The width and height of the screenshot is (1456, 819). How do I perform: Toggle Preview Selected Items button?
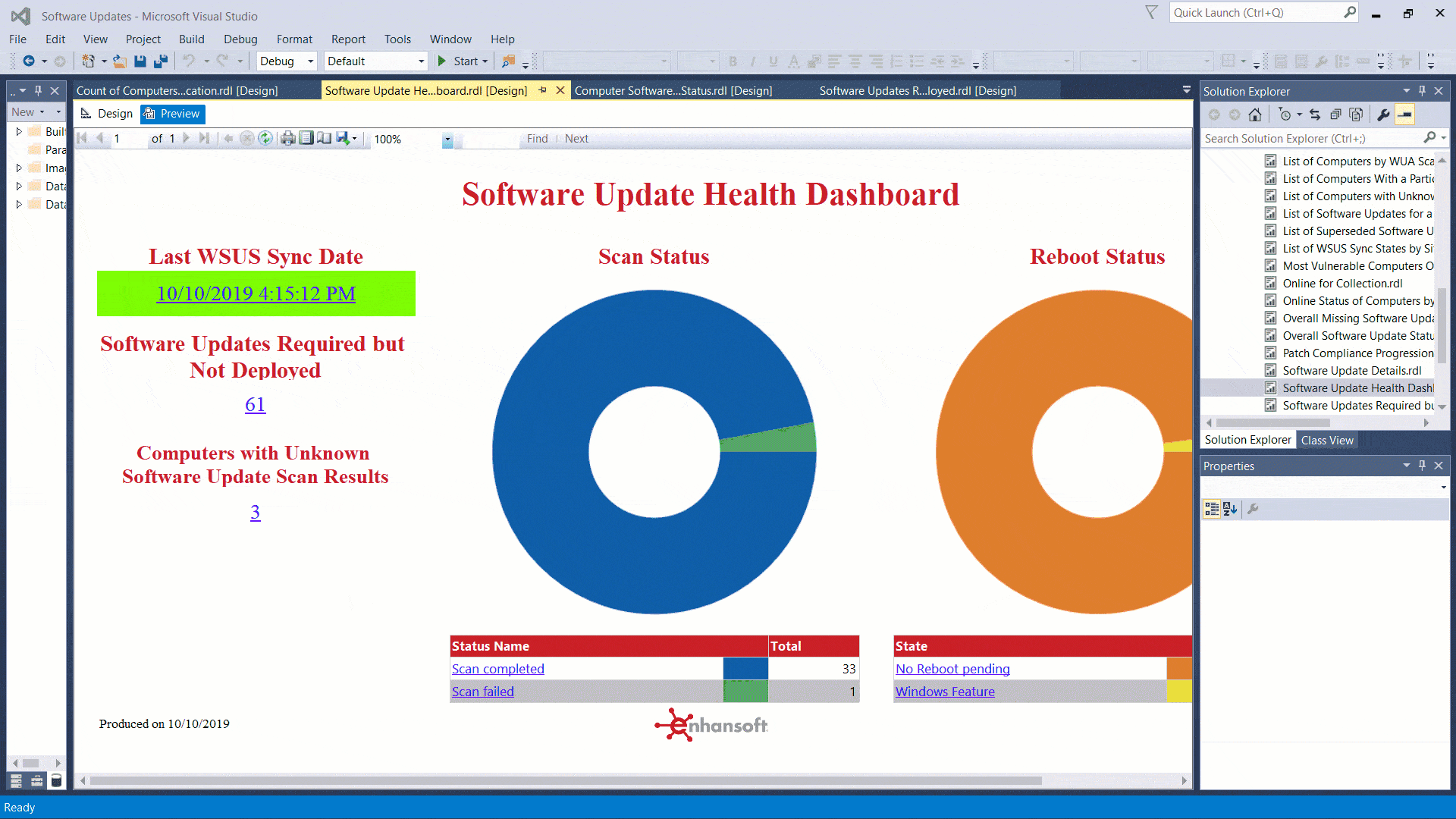tap(1404, 115)
